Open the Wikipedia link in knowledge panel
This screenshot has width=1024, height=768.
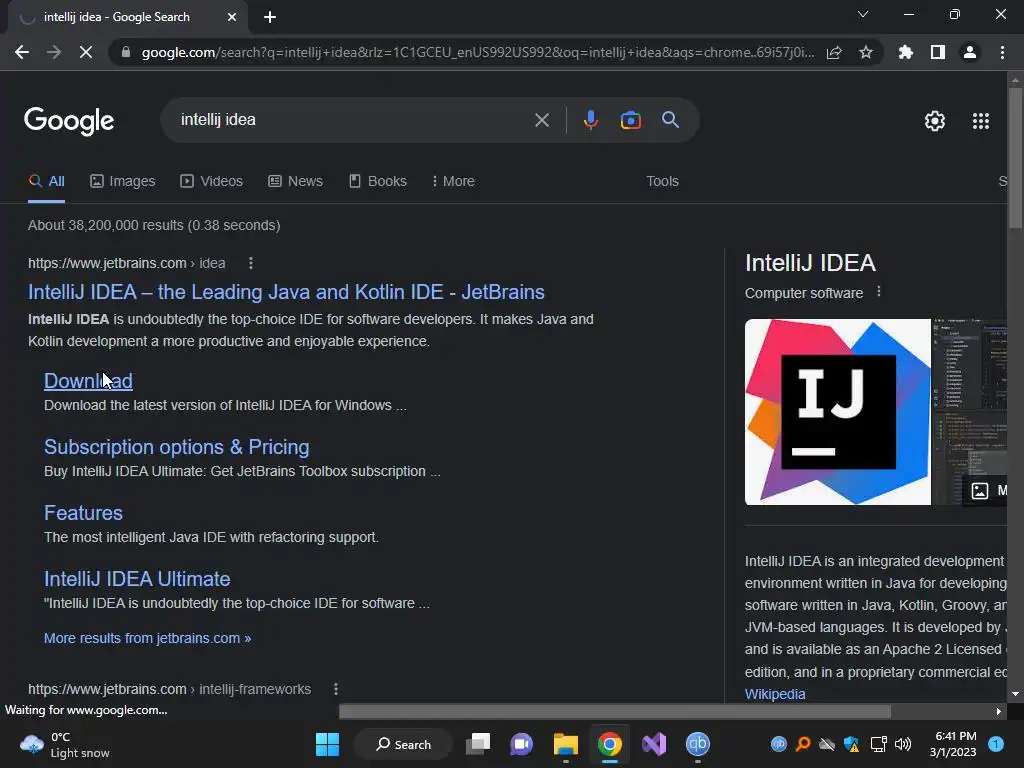pos(775,694)
